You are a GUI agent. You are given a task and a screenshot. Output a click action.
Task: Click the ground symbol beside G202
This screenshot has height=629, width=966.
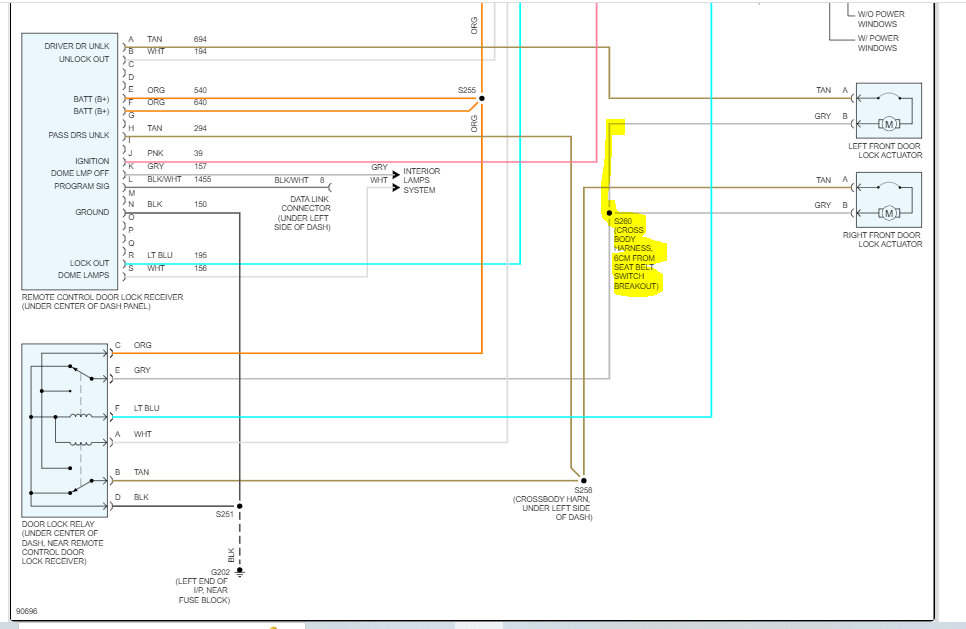pyautogui.click(x=240, y=572)
